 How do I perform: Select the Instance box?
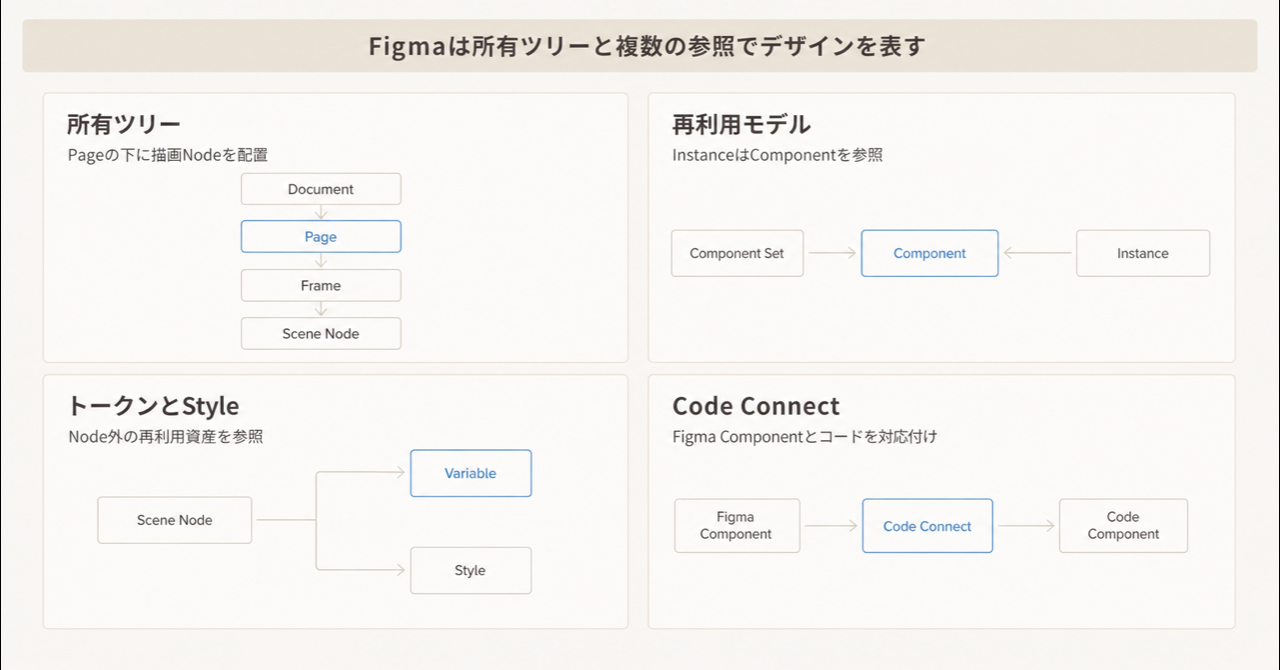1143,253
